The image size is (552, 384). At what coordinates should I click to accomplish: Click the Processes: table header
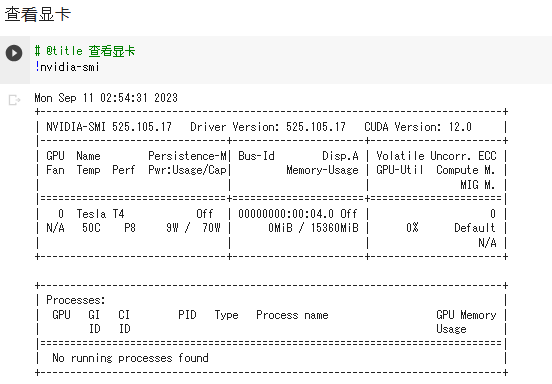[x=76, y=300]
